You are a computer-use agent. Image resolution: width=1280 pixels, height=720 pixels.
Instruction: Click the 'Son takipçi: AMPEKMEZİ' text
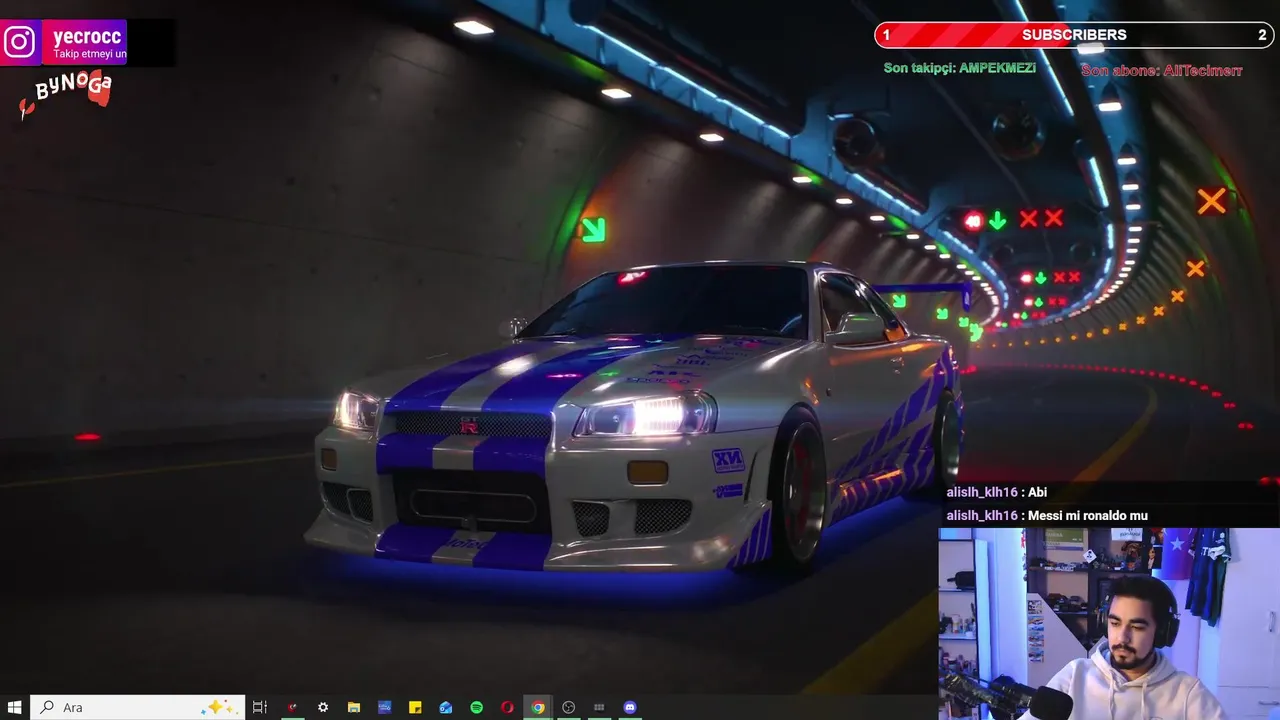pos(959,68)
